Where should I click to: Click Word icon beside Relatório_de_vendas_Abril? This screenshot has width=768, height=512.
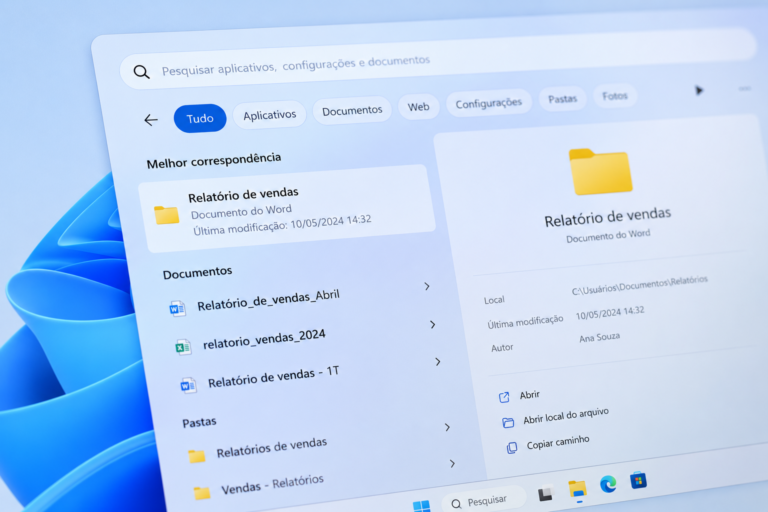[177, 309]
